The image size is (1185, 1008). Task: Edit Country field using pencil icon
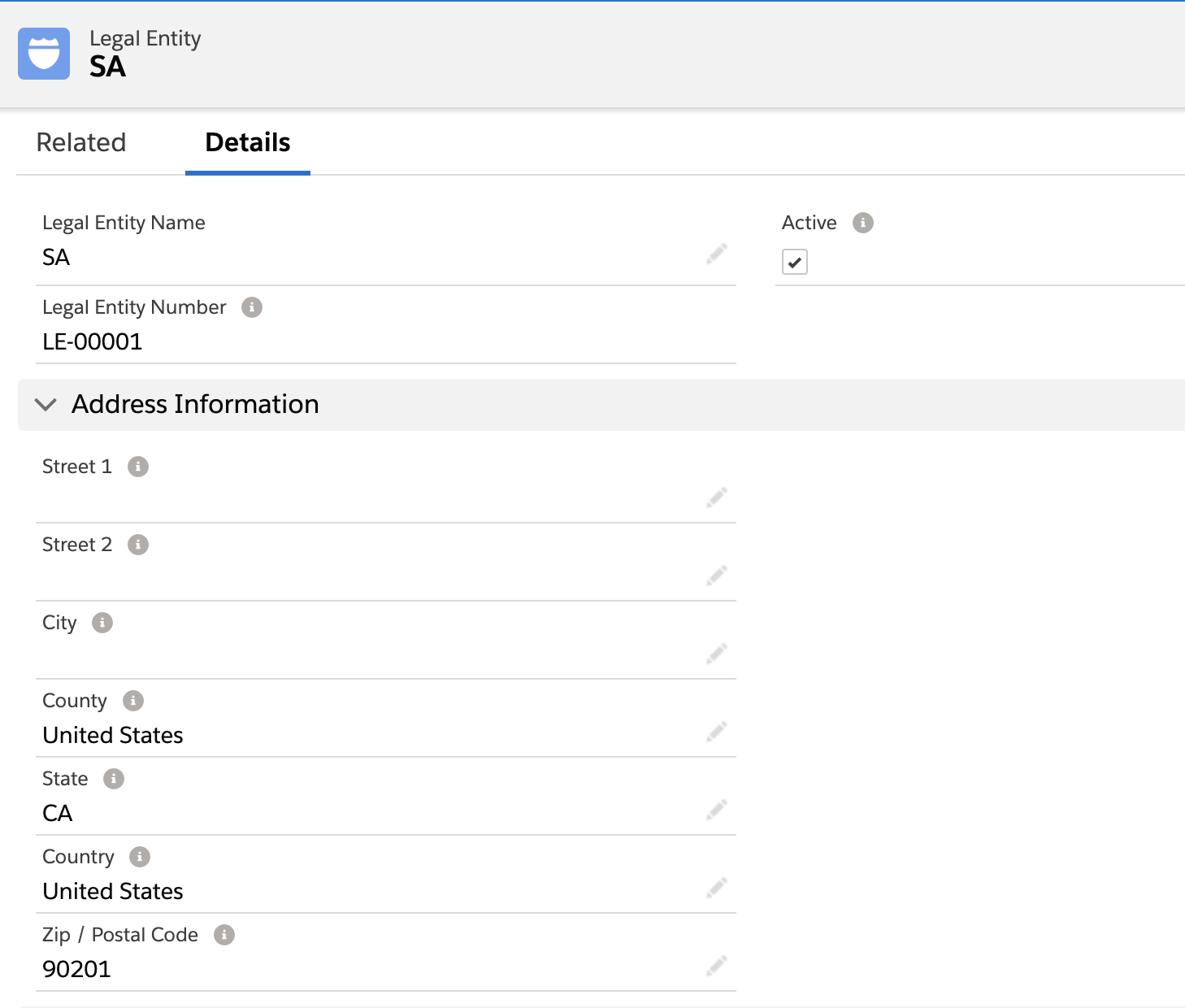point(716,888)
